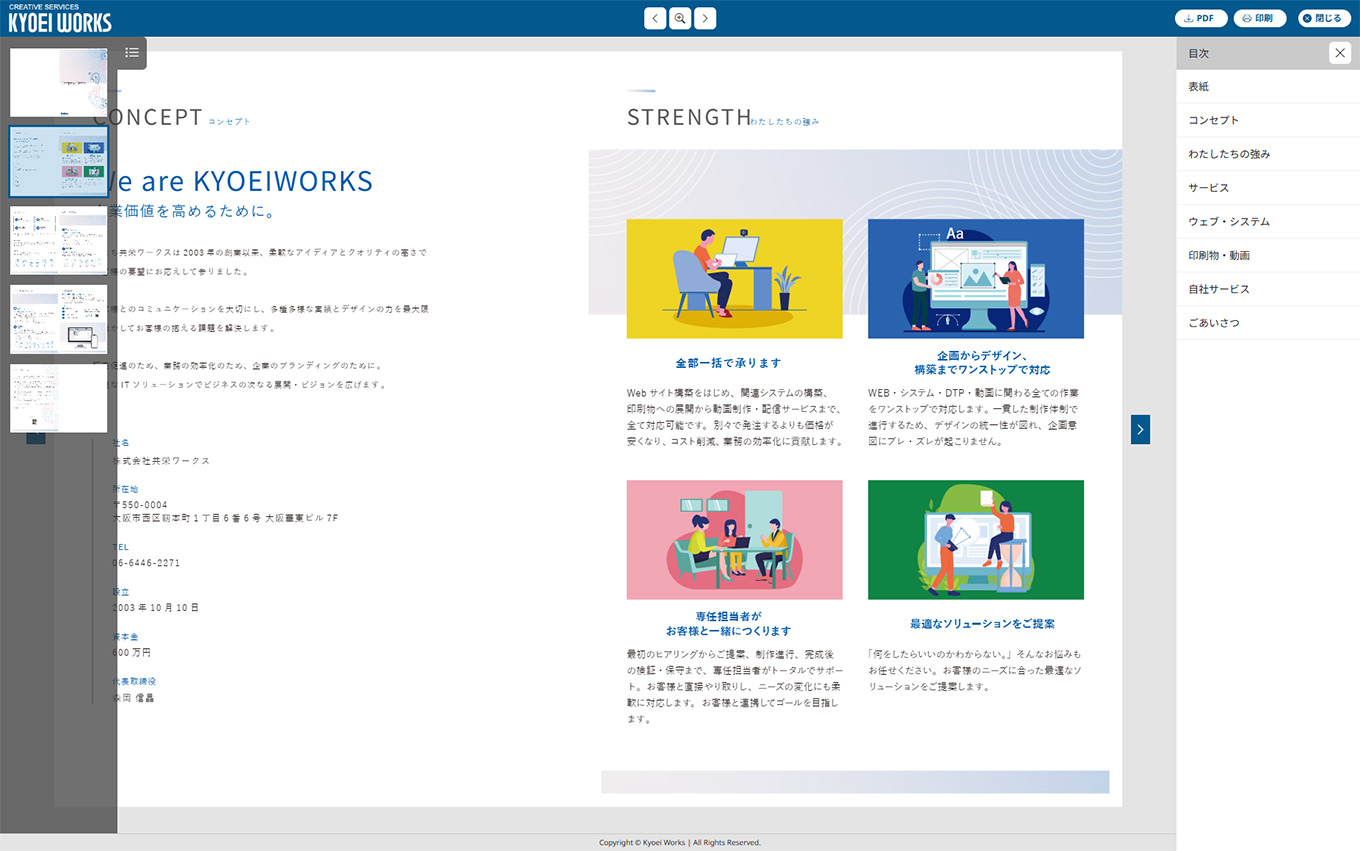Image resolution: width=1360 pixels, height=851 pixels.
Task: Go to next page in top toolbar
Action: 705,18
